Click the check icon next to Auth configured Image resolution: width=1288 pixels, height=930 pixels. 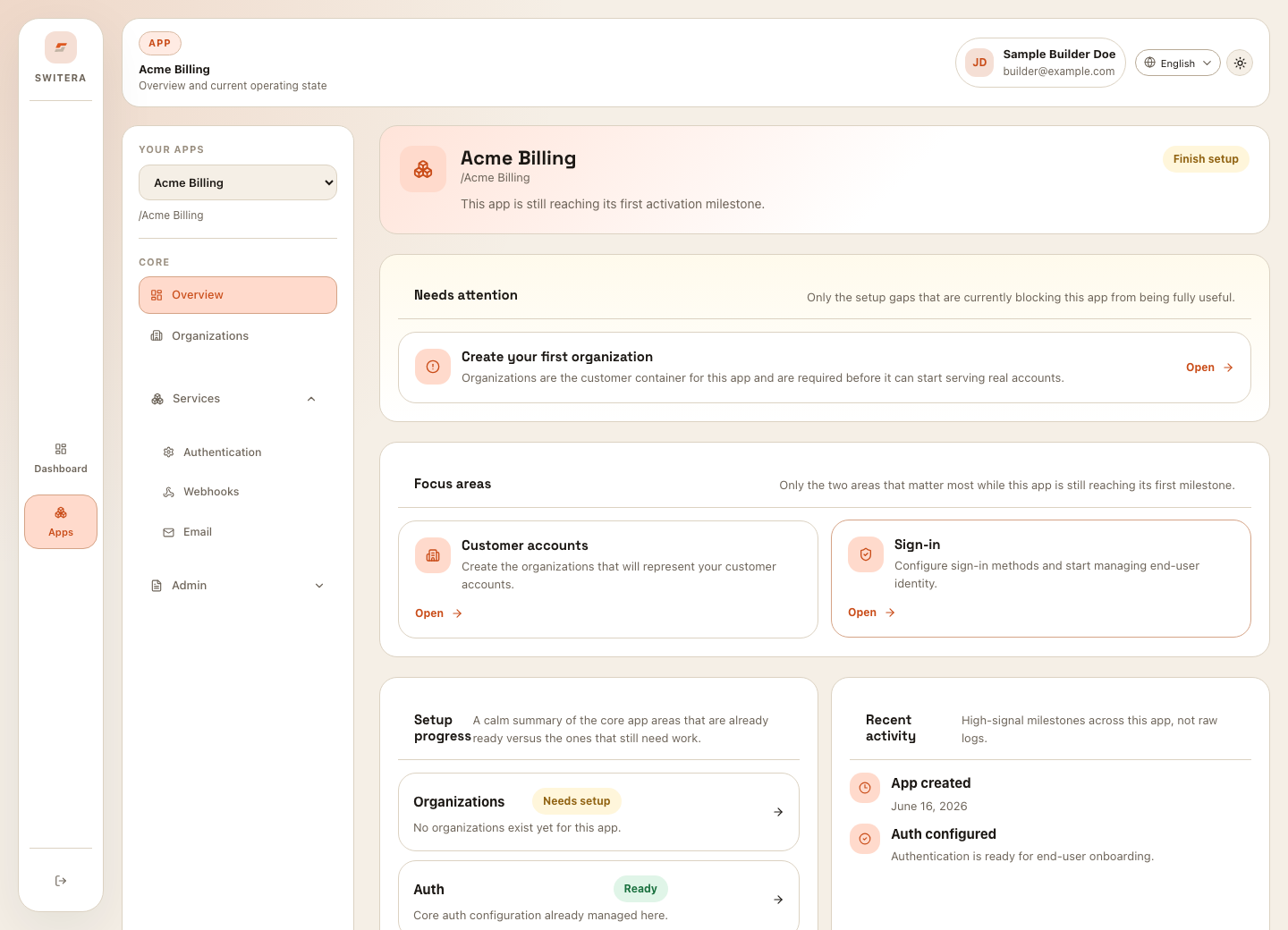[x=865, y=839]
